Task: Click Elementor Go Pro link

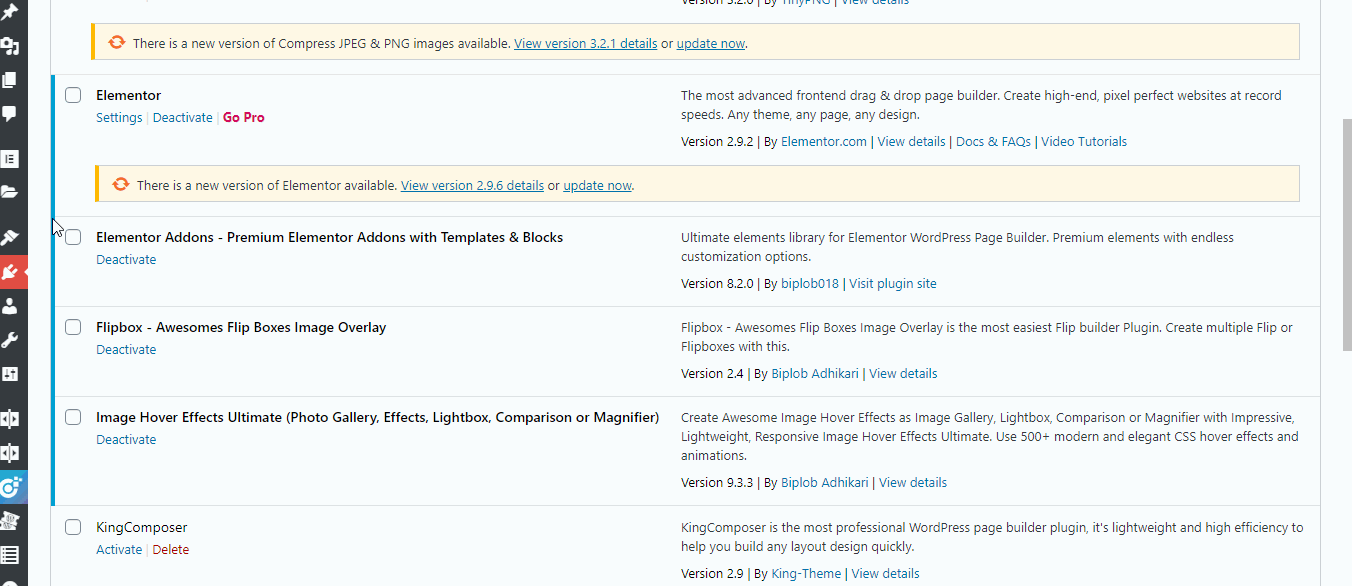Action: point(244,117)
